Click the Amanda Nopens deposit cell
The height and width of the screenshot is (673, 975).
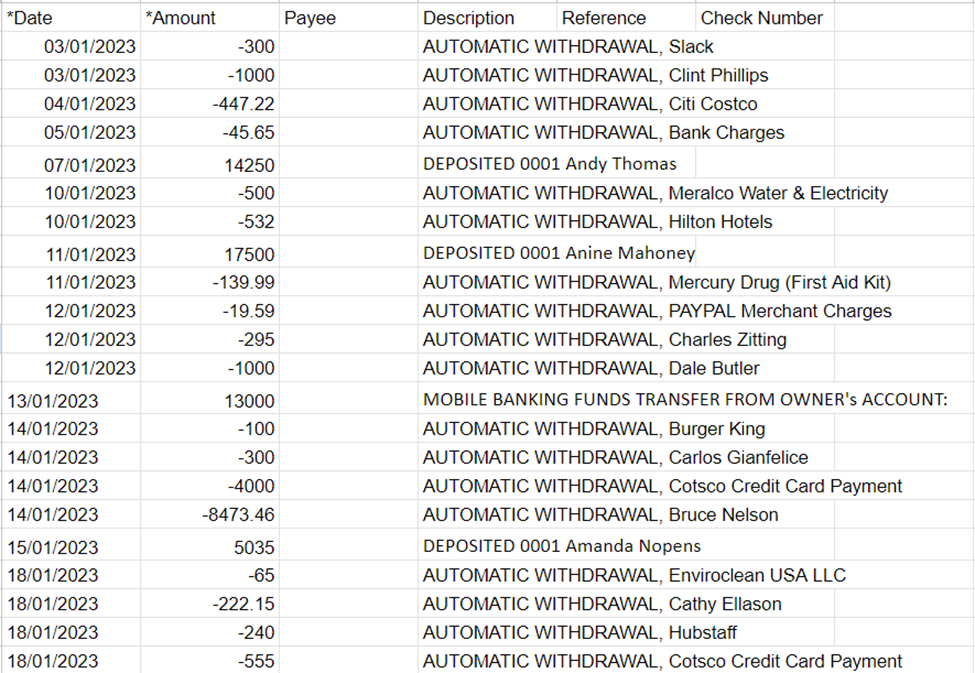coord(562,546)
